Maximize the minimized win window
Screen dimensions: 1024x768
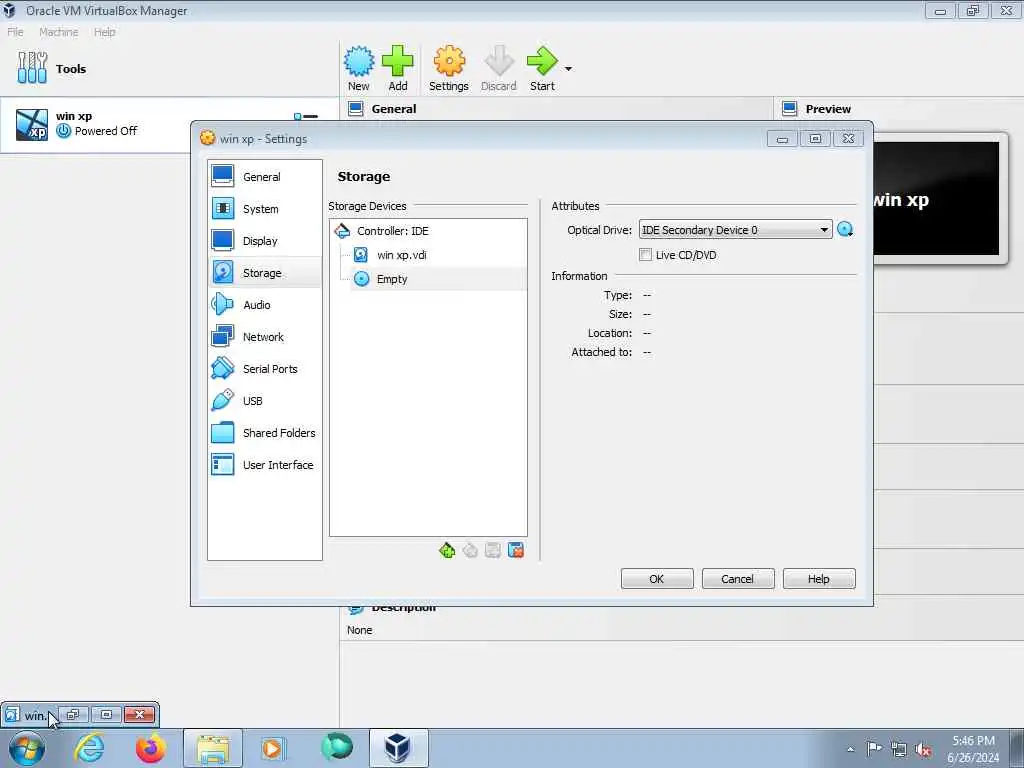point(106,714)
